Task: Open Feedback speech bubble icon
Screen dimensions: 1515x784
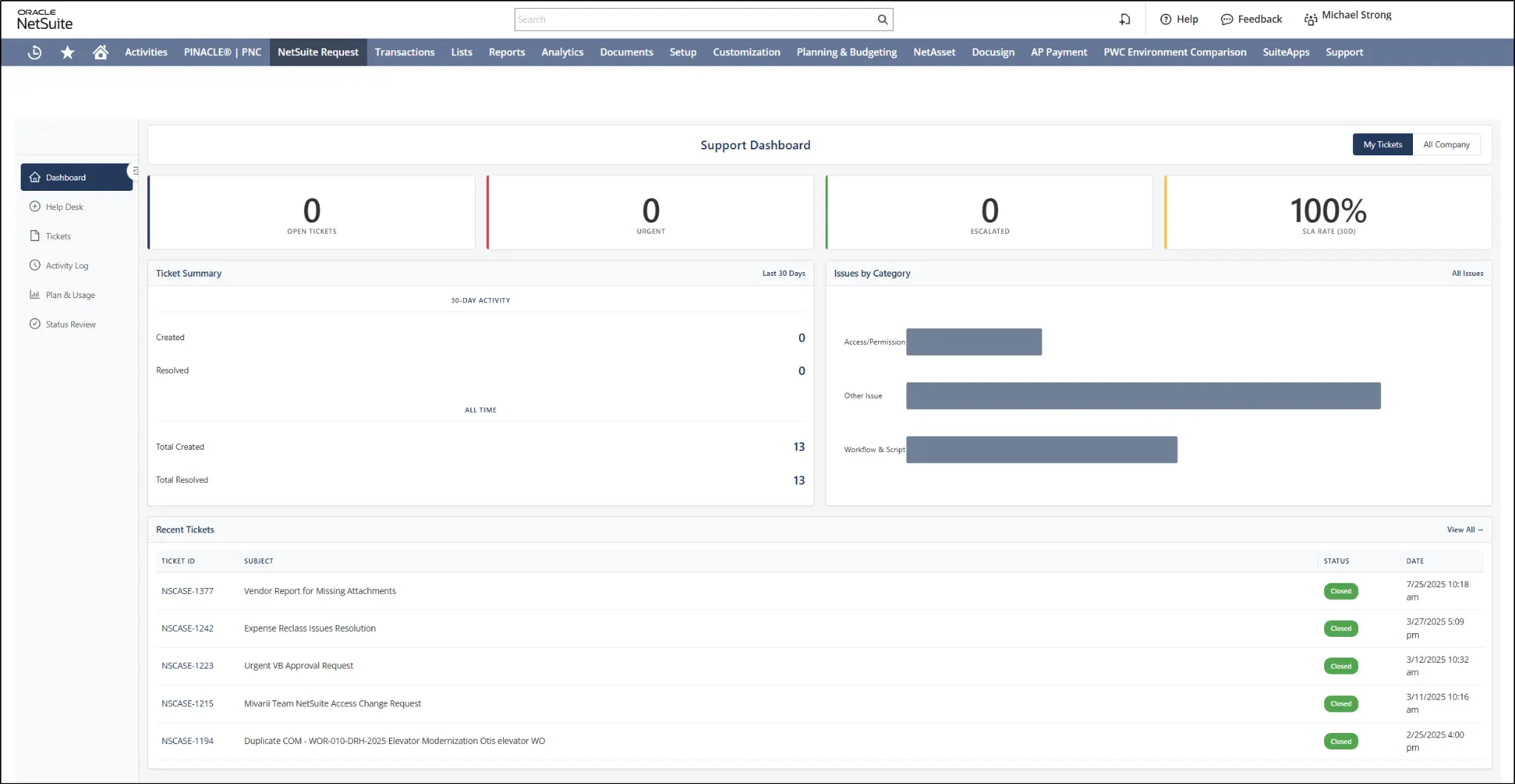Action: [1226, 20]
